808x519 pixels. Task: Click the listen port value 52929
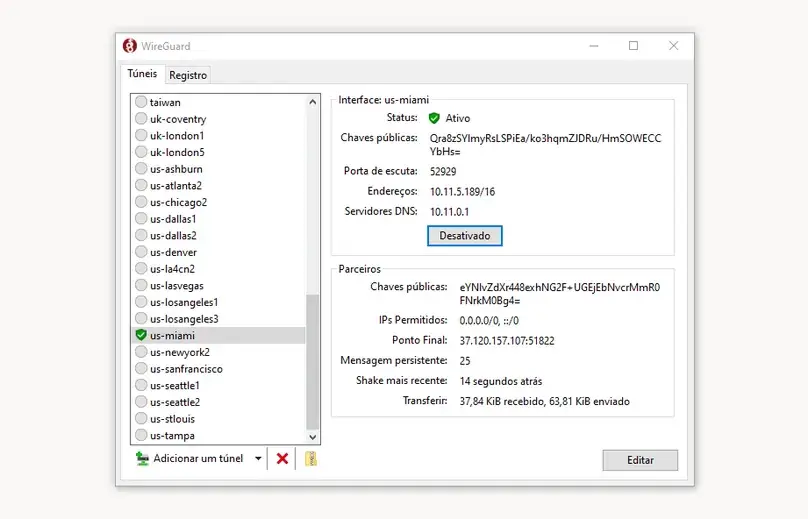443,172
